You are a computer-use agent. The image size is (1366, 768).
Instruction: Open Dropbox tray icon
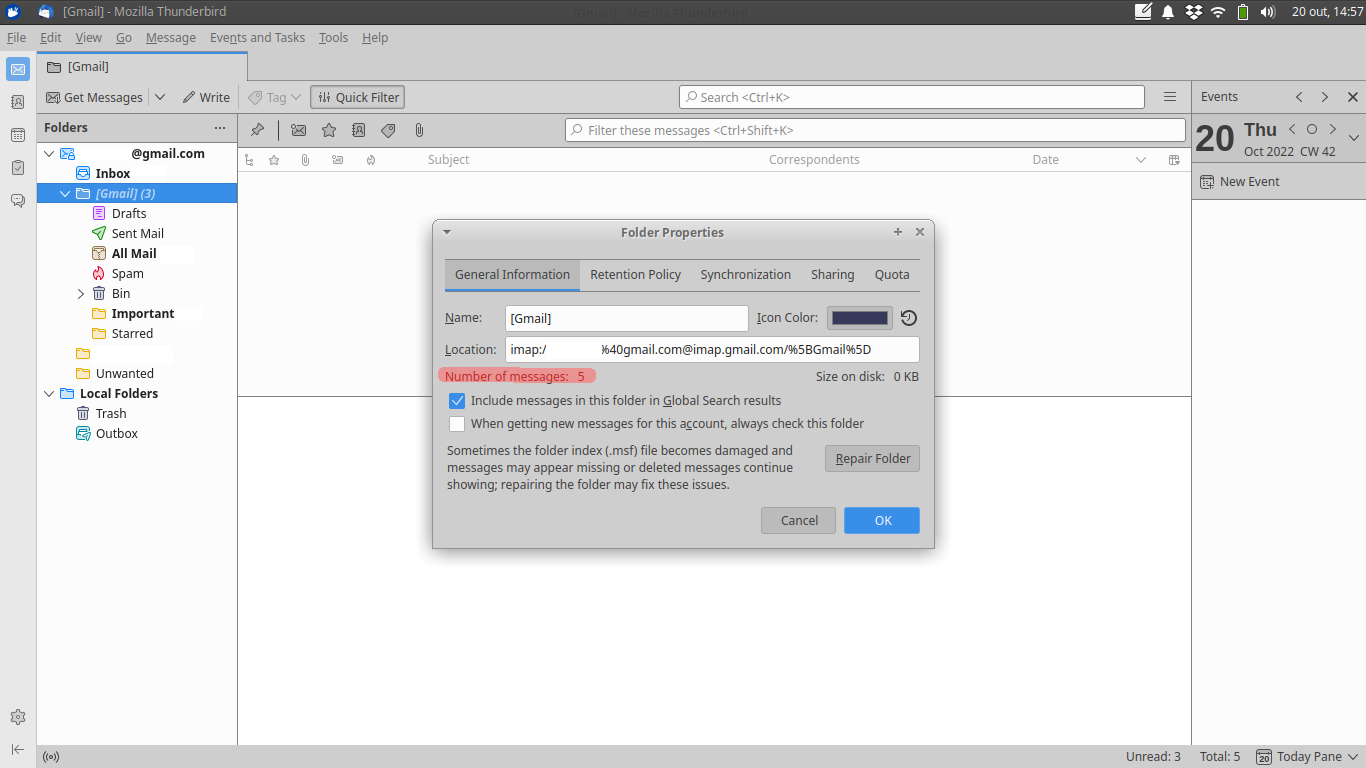click(x=1193, y=12)
